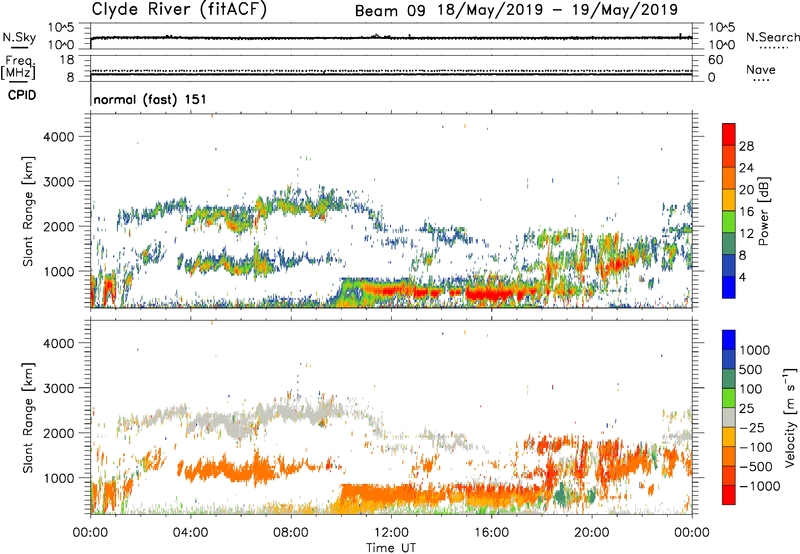Click the 3000 tick in velocity panel

point(59,388)
